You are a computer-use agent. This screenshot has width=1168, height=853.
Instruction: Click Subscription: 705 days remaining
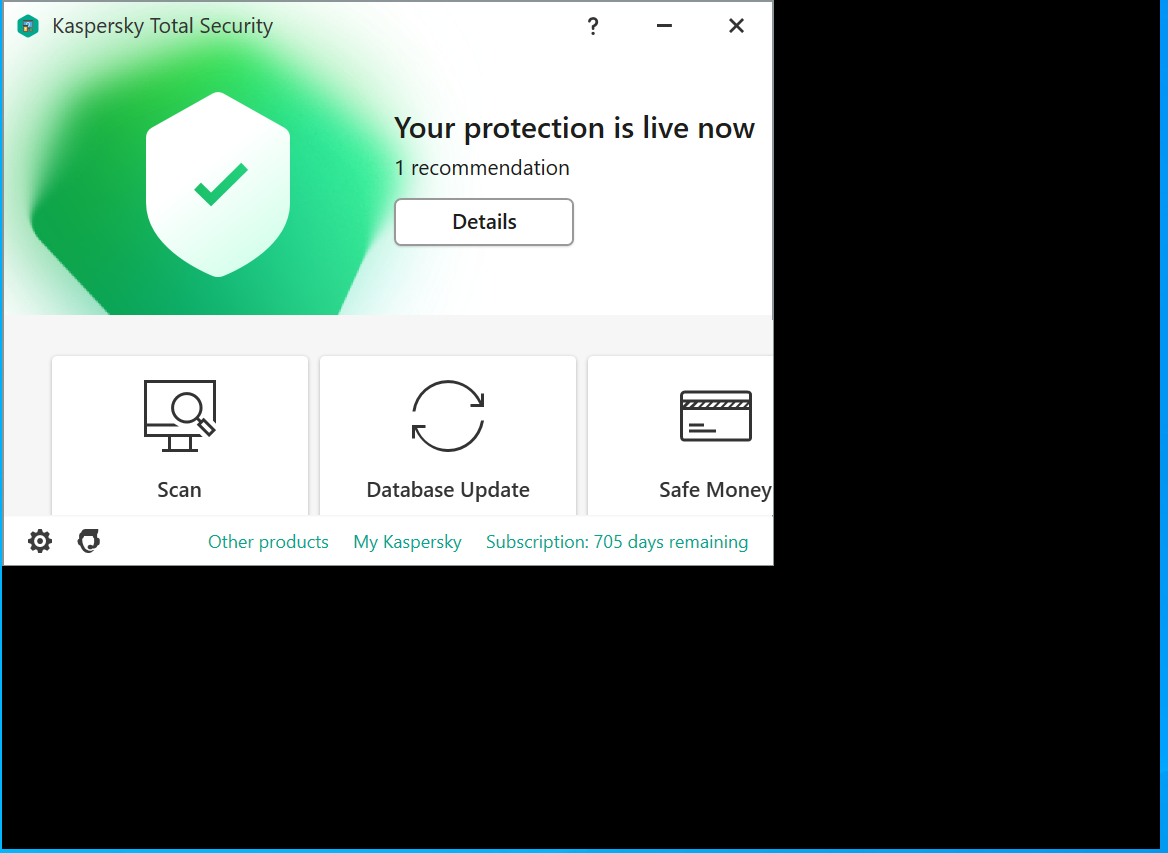617,542
